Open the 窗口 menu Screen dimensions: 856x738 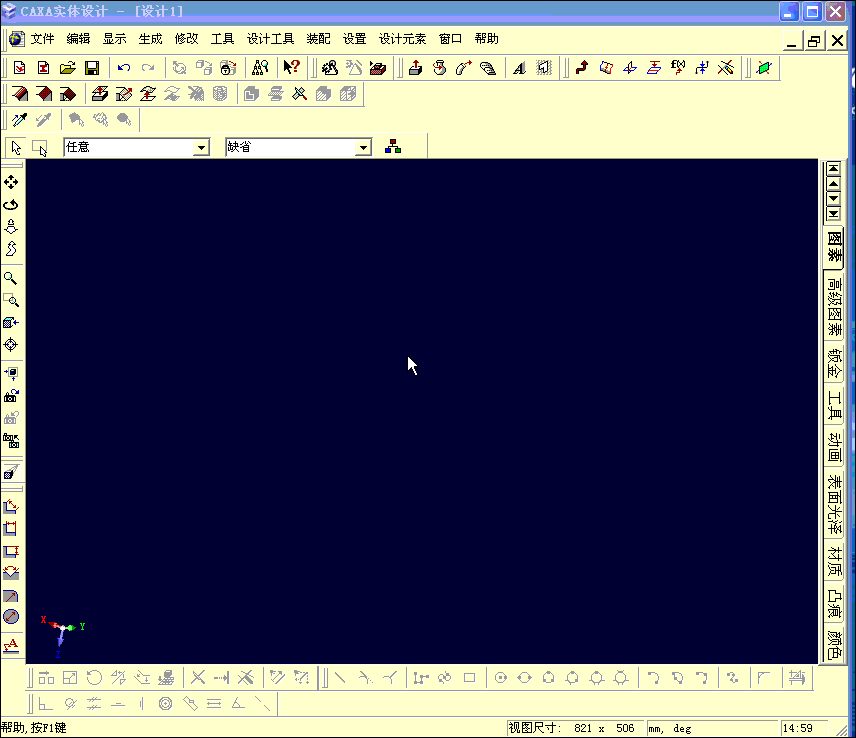pyautogui.click(x=450, y=39)
